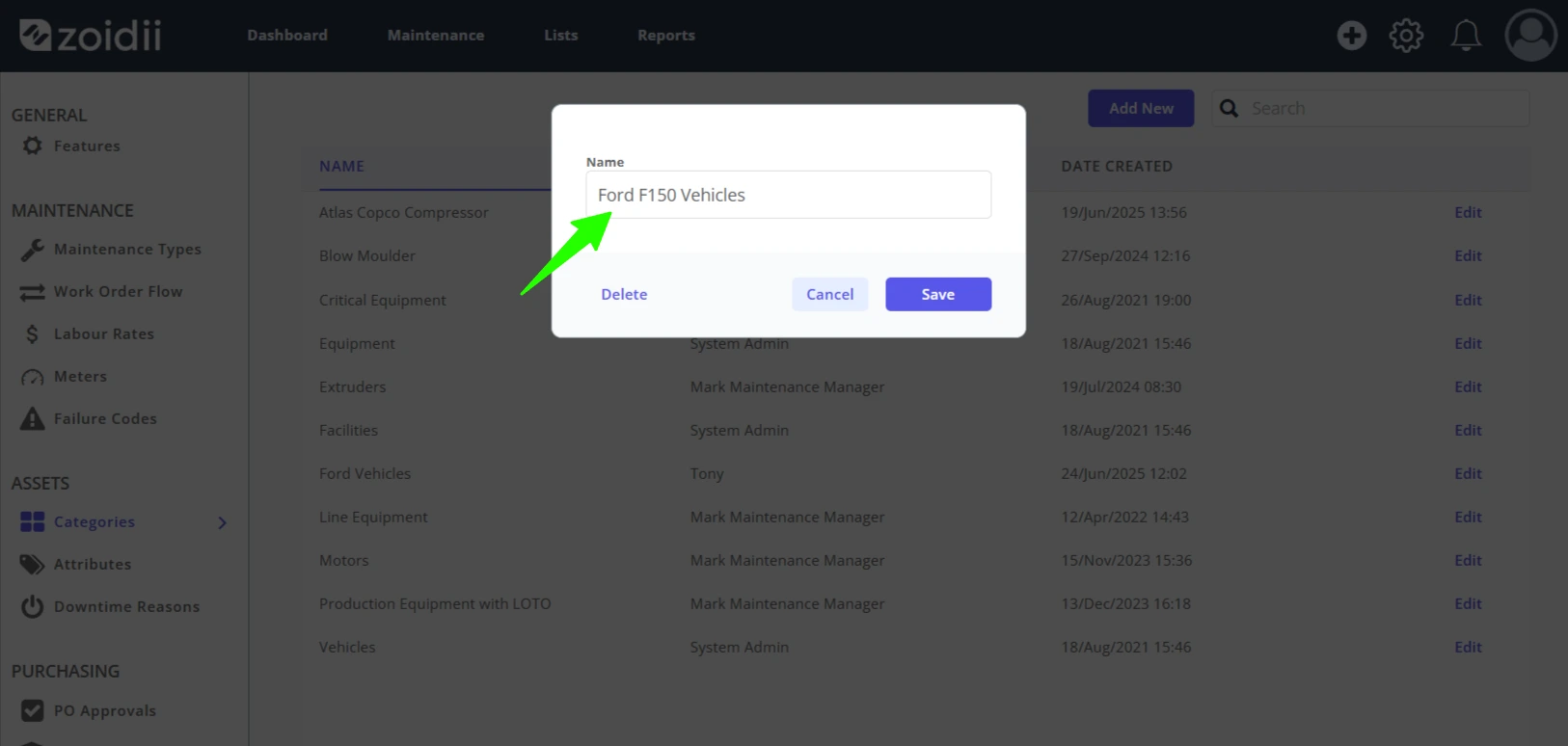
Task: Open Work Order Flow page
Action: click(x=118, y=291)
